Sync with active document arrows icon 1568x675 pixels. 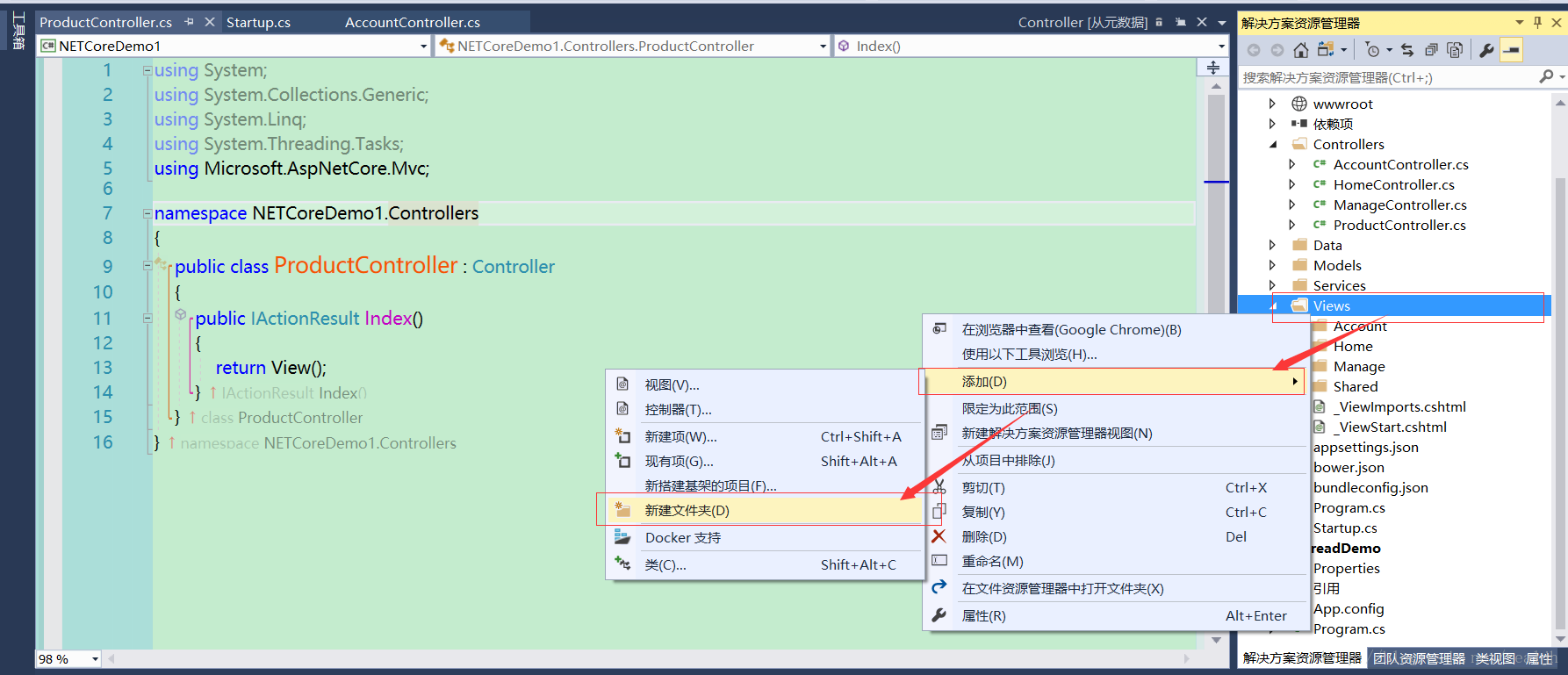(x=1407, y=50)
